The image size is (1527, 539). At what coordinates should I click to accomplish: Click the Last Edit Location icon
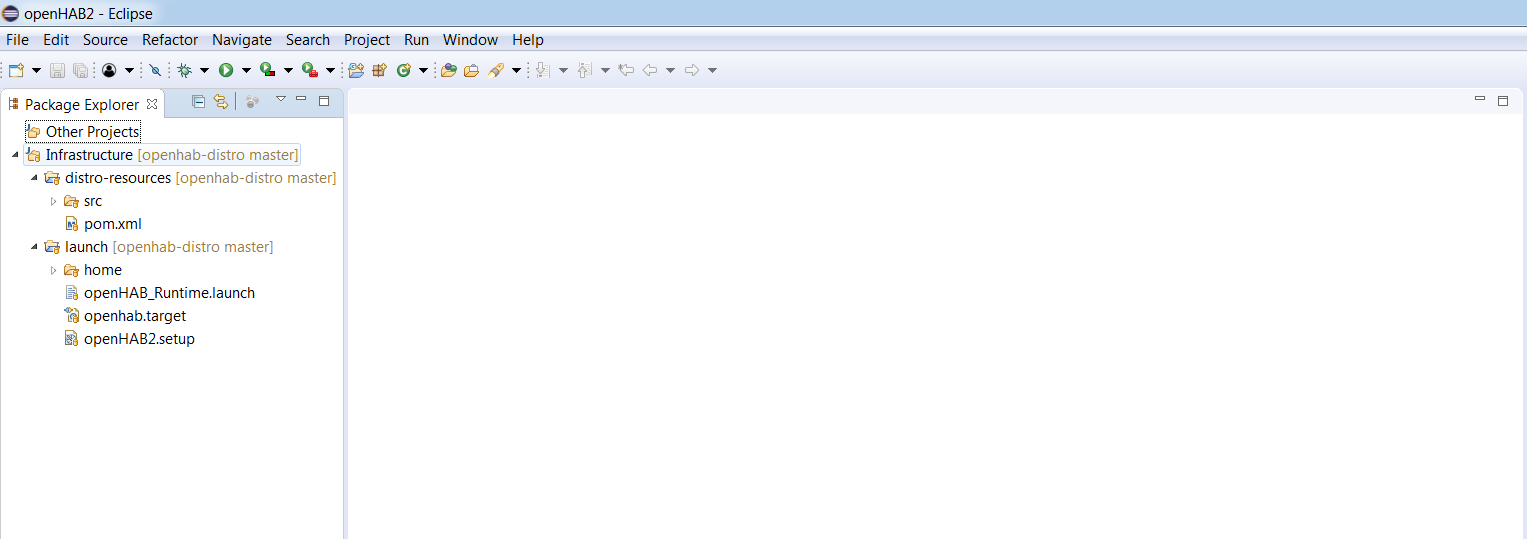click(x=626, y=70)
